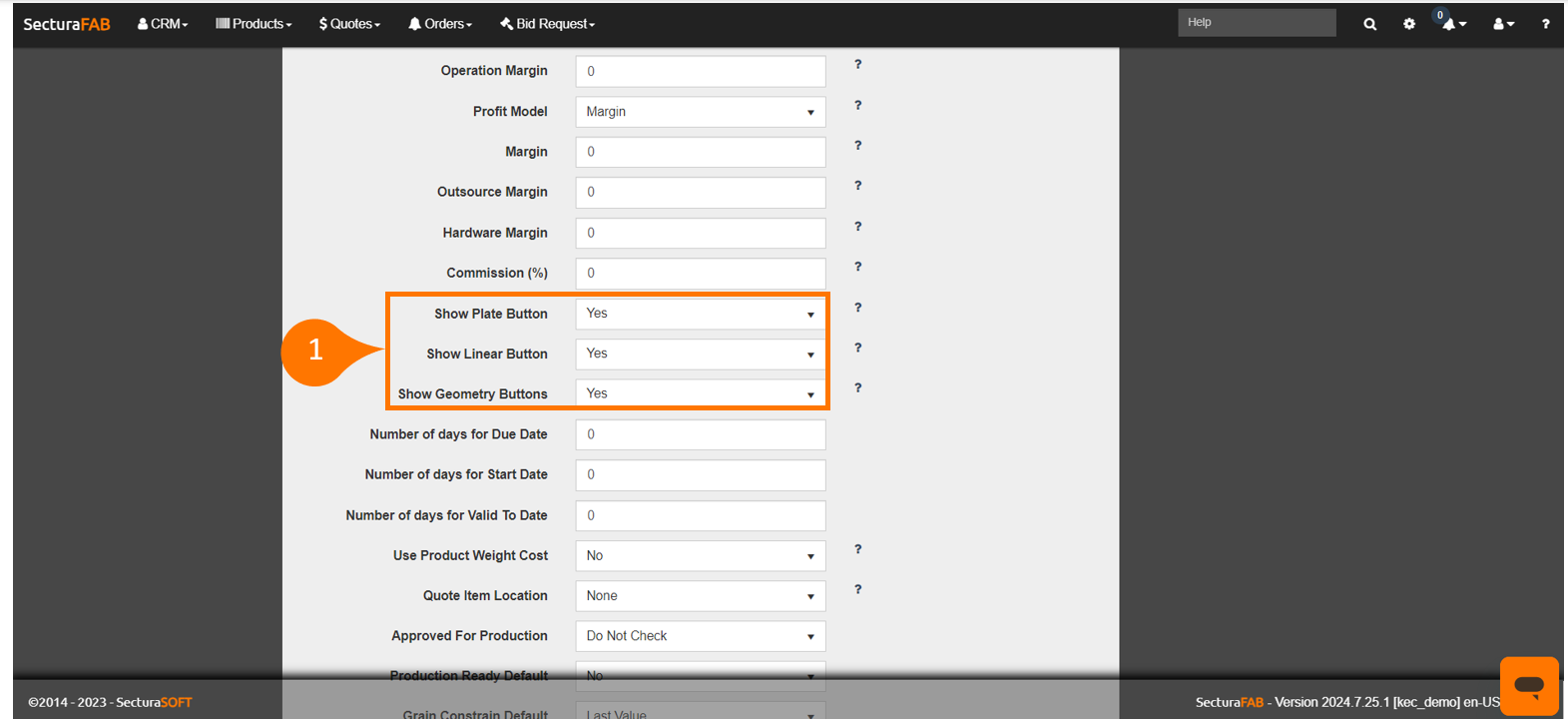Open the user account icon menu
The image size is (1568, 725).
click(1502, 24)
